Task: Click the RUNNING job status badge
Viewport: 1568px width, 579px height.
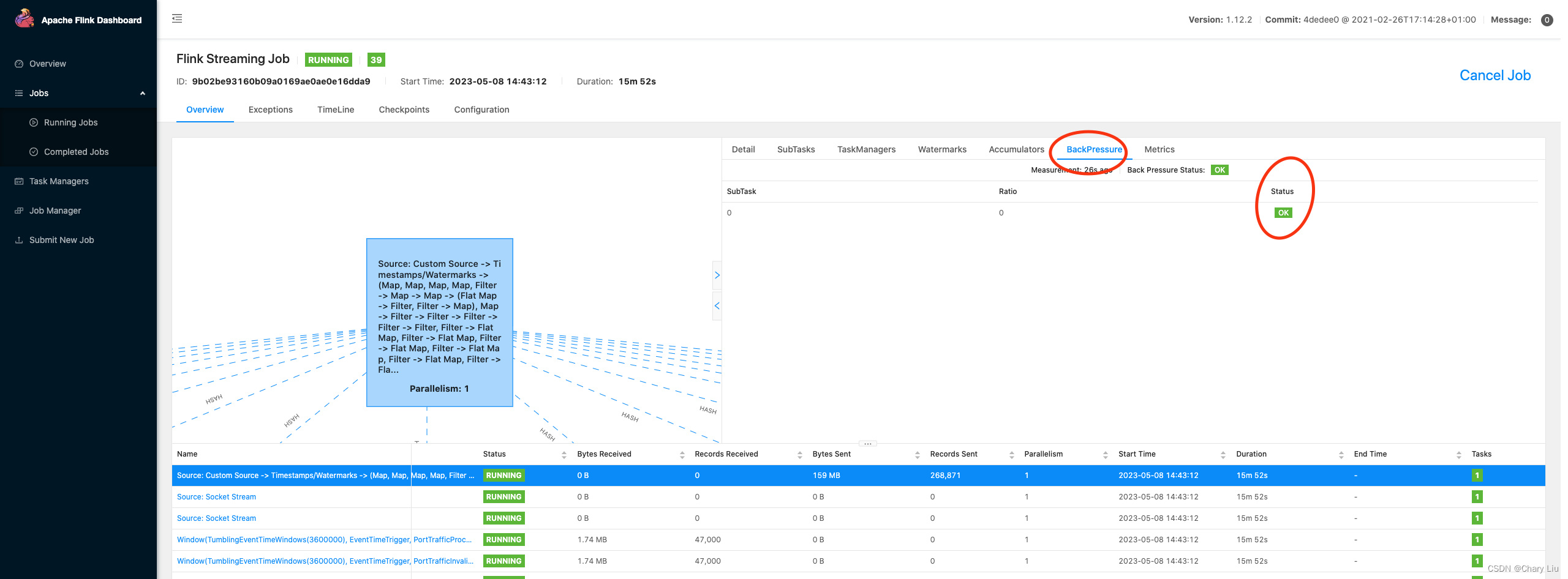Action: point(328,60)
